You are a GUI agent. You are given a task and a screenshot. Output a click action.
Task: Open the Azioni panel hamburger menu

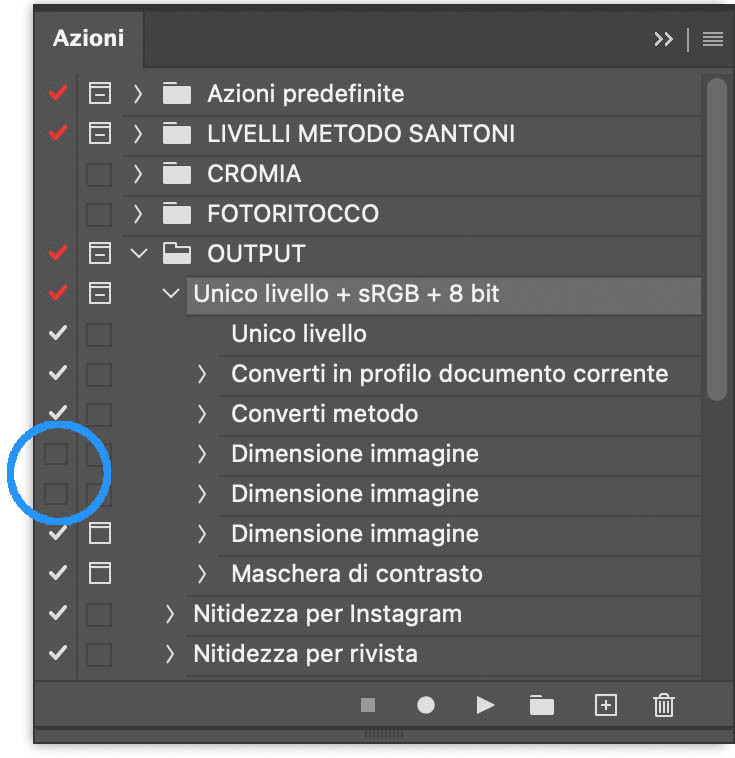coord(712,39)
